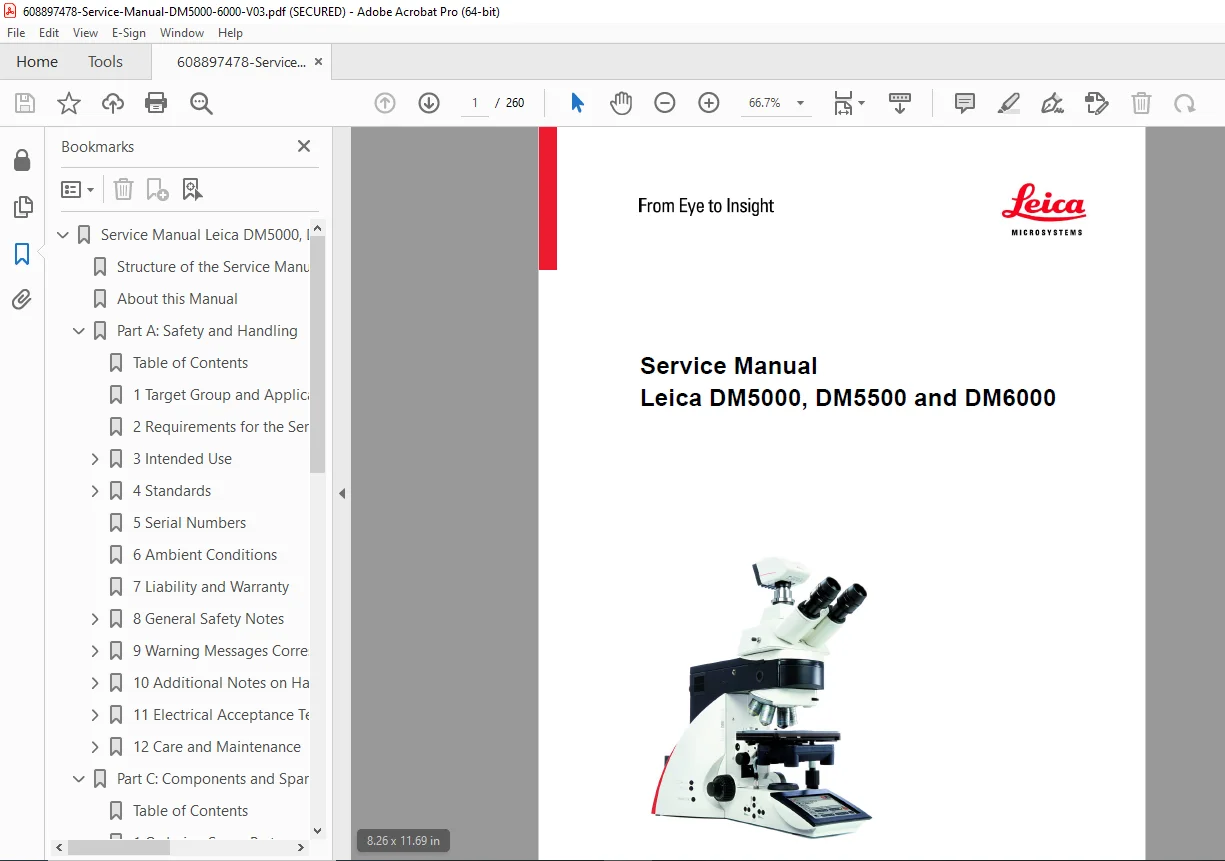Zoom out with the minus icon
This screenshot has width=1225, height=861.
(665, 103)
